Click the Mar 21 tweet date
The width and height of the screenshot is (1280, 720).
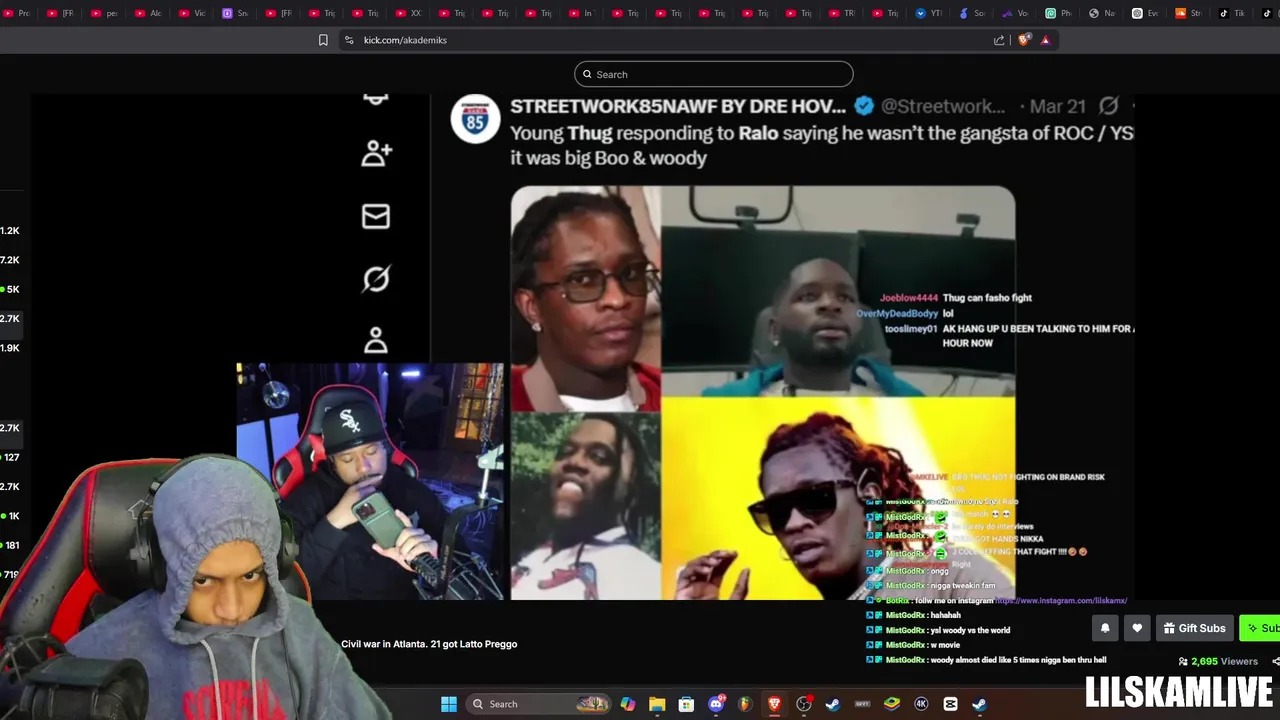[x=1058, y=106]
